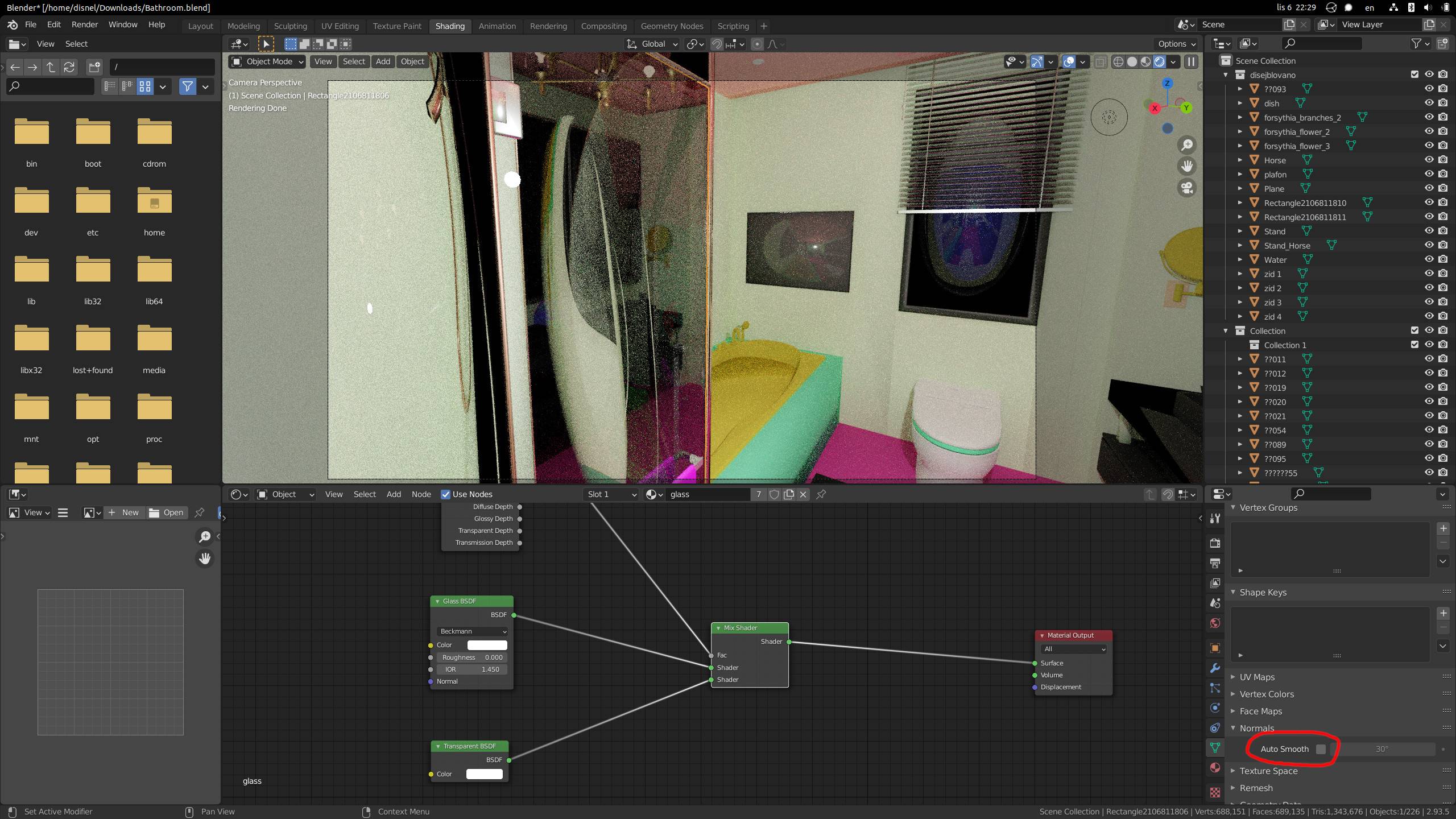Switch viewport to wireframe shading
The image size is (1456, 819).
(1118, 61)
